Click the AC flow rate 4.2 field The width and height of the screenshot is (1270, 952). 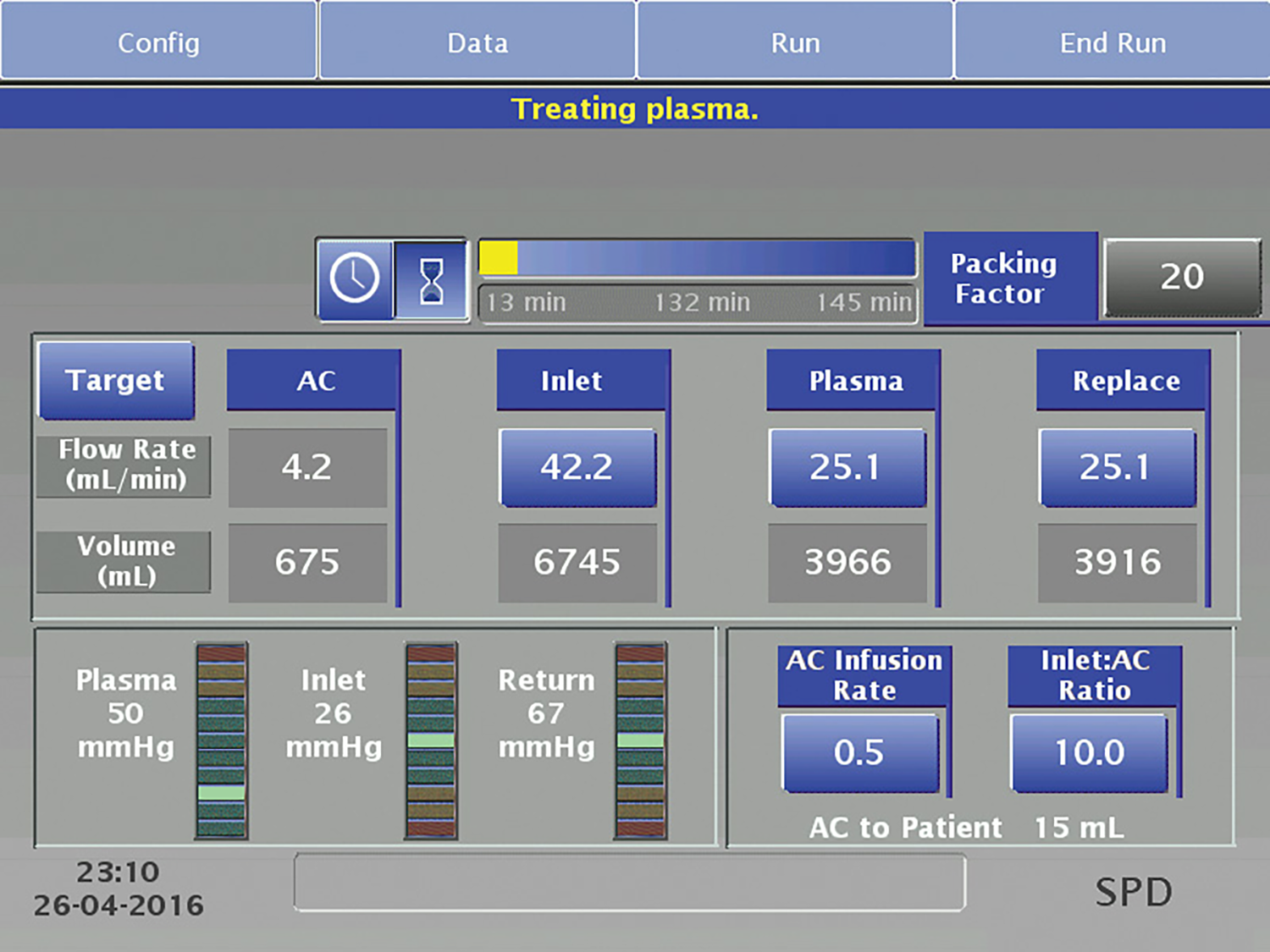click(x=307, y=467)
